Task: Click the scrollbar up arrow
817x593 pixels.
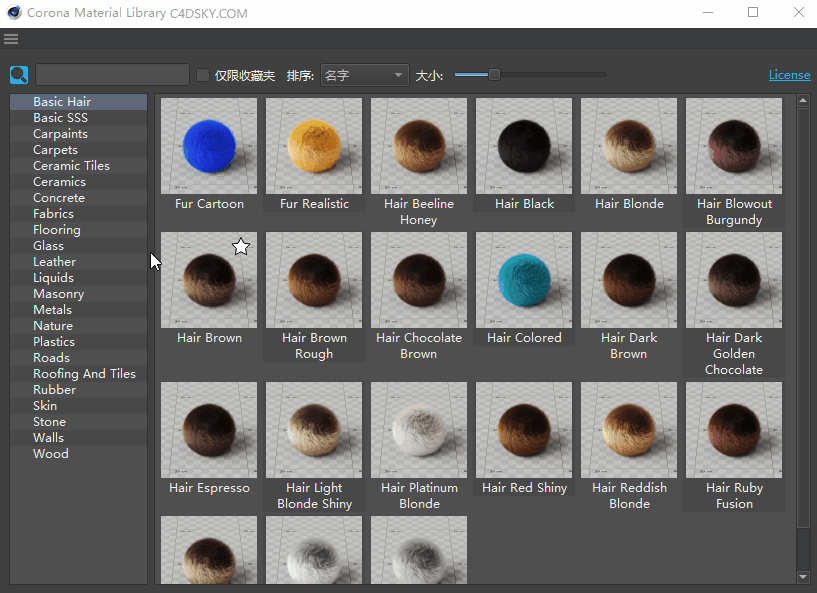Action: tap(803, 100)
